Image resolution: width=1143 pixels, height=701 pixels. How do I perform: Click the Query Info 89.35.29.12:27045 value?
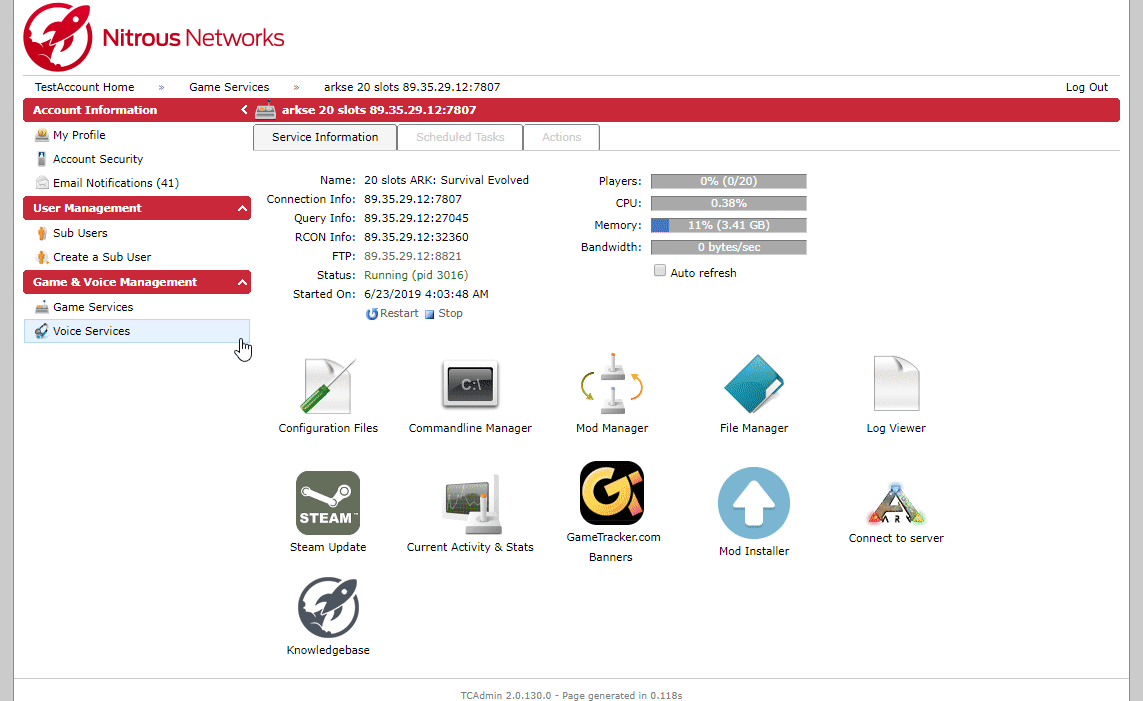(x=416, y=218)
